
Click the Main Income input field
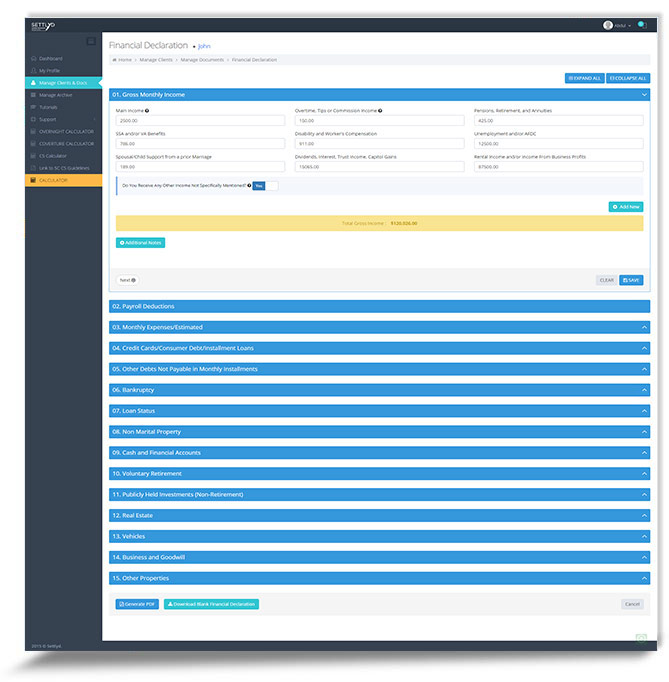point(200,121)
